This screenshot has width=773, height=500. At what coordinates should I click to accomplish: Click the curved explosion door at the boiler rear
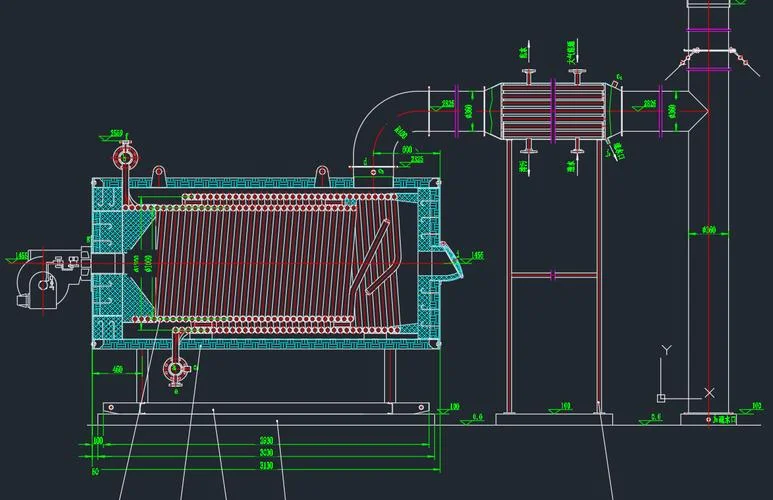pos(452,262)
